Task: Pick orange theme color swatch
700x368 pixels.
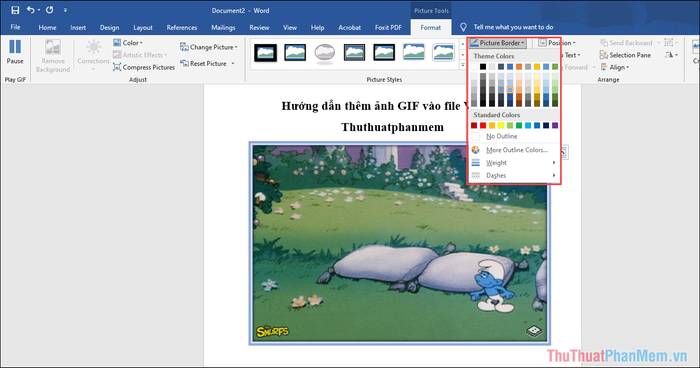Action: pyautogui.click(x=519, y=67)
